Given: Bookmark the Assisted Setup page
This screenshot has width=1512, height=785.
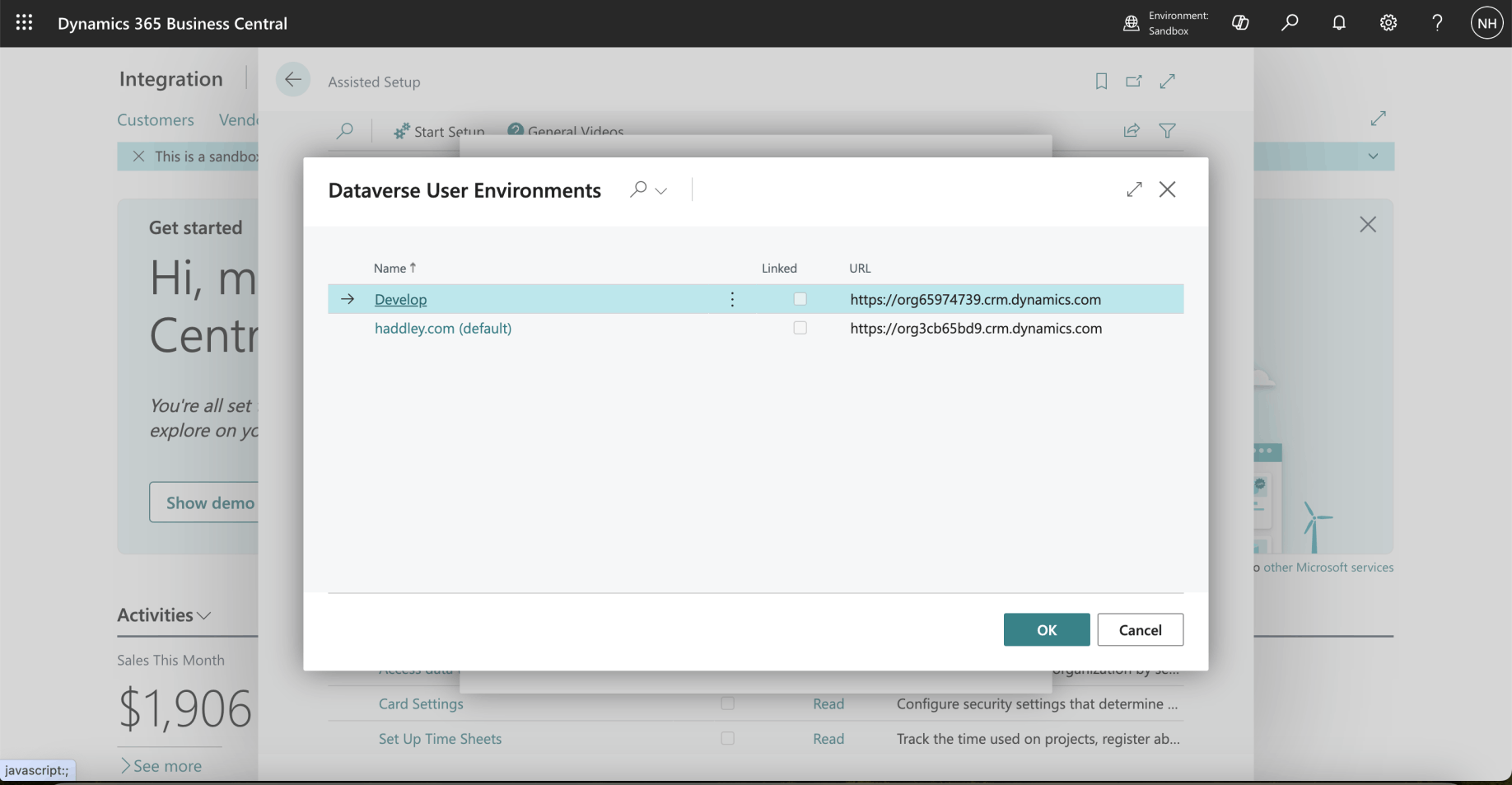Looking at the screenshot, I should pyautogui.click(x=1101, y=81).
